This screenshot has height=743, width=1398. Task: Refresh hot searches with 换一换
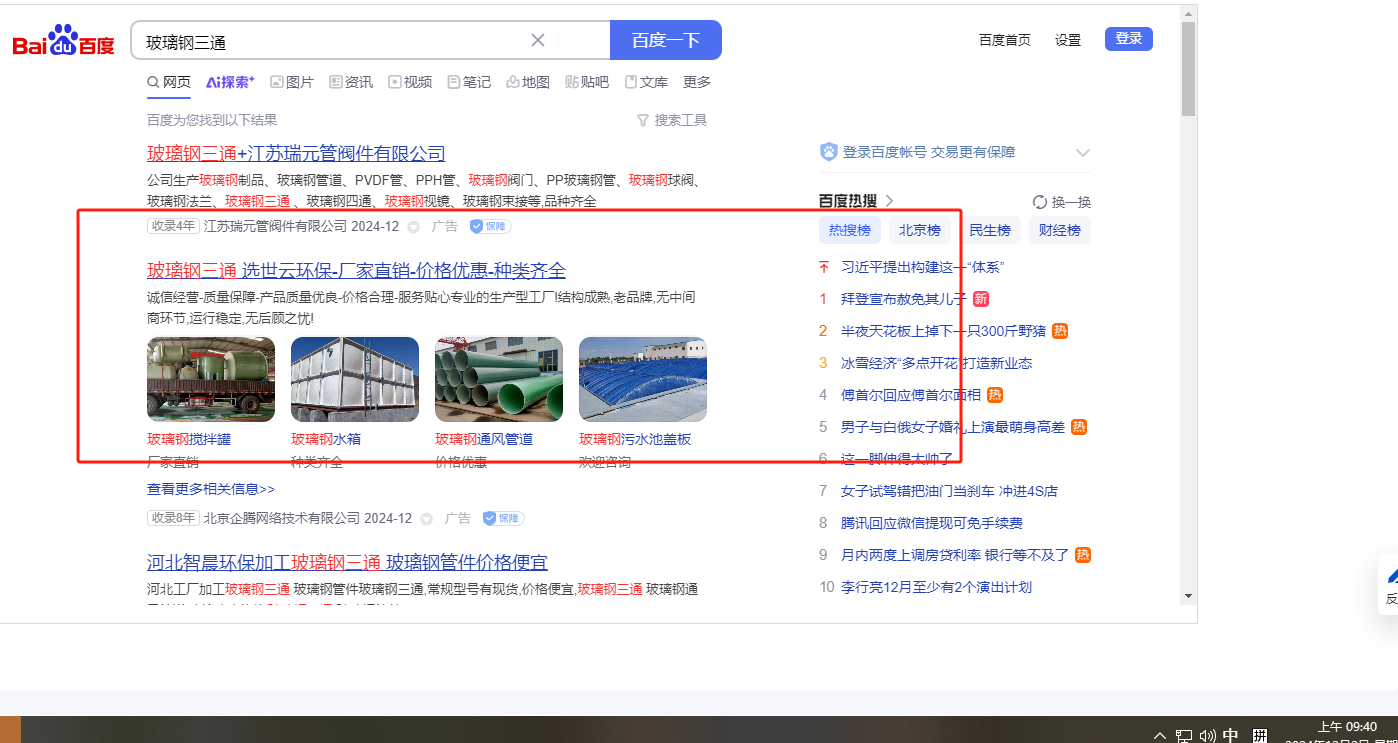point(1061,201)
